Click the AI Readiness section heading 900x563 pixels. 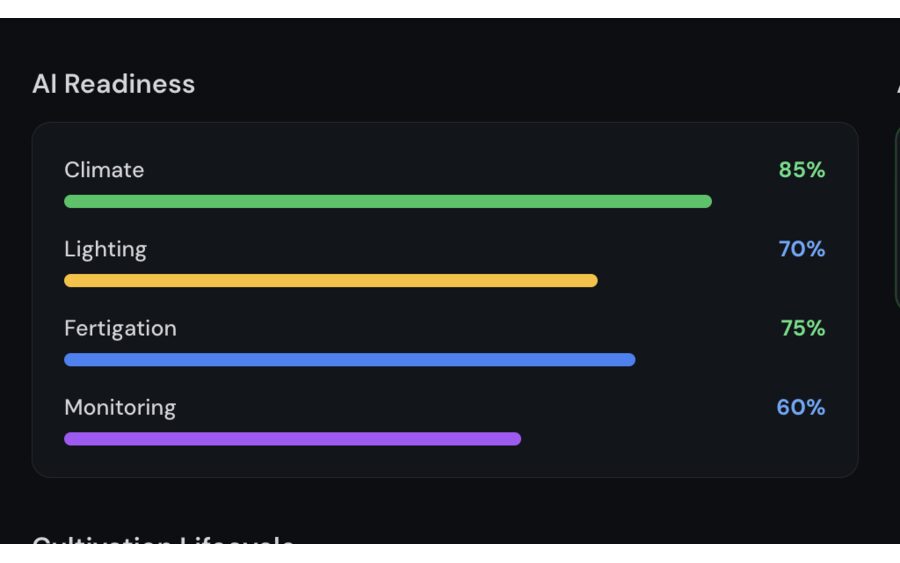[x=113, y=84]
